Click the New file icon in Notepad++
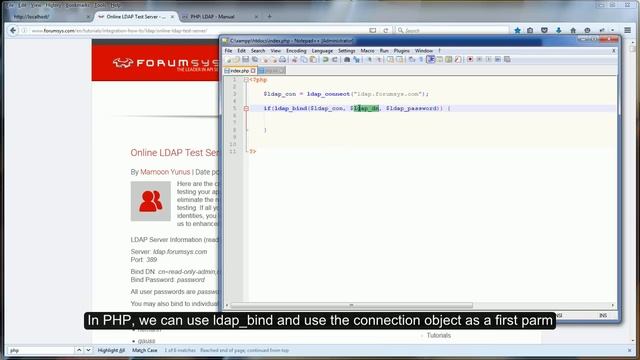Viewport: 640px width, 360px height. pyautogui.click(x=228, y=60)
